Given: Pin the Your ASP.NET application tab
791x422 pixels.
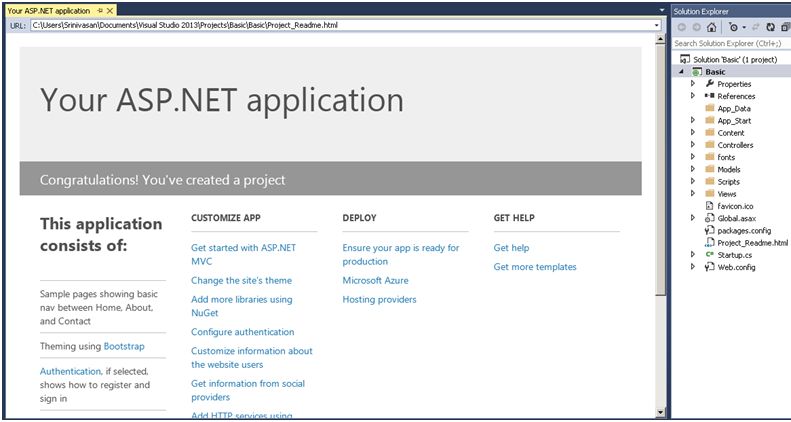Looking at the screenshot, I should tap(100, 10).
